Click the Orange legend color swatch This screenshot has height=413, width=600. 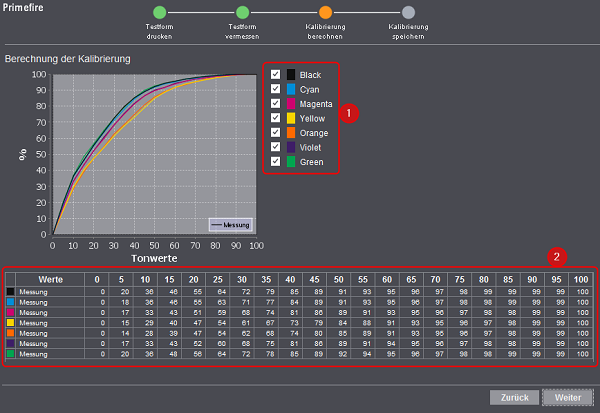291,132
